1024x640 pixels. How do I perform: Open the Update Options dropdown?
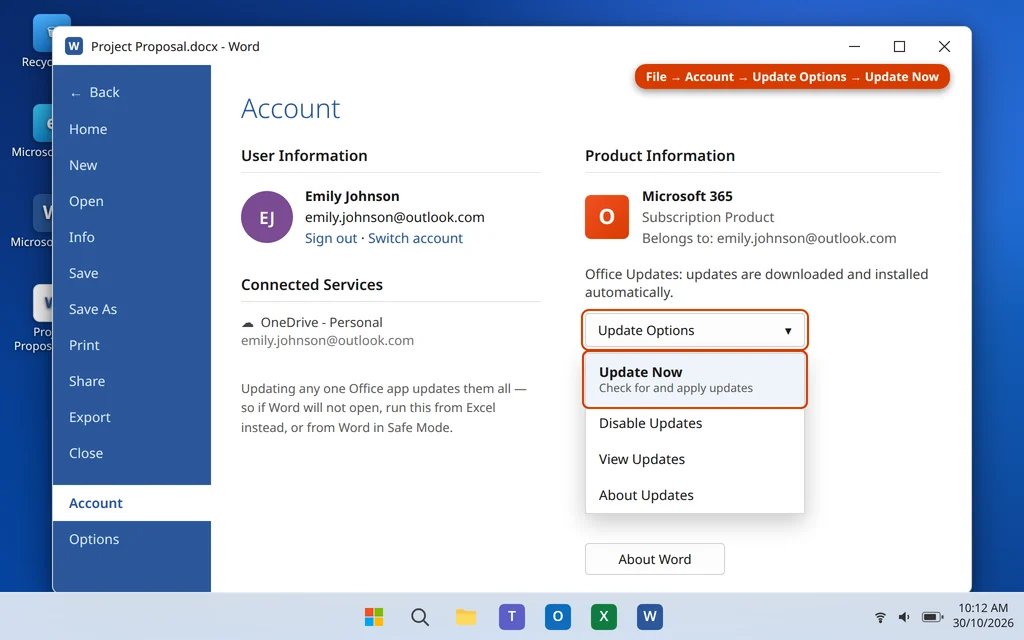(695, 330)
